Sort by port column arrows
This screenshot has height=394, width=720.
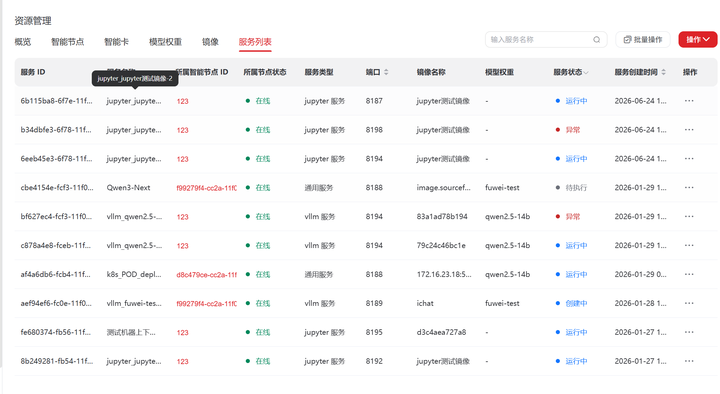point(386,72)
